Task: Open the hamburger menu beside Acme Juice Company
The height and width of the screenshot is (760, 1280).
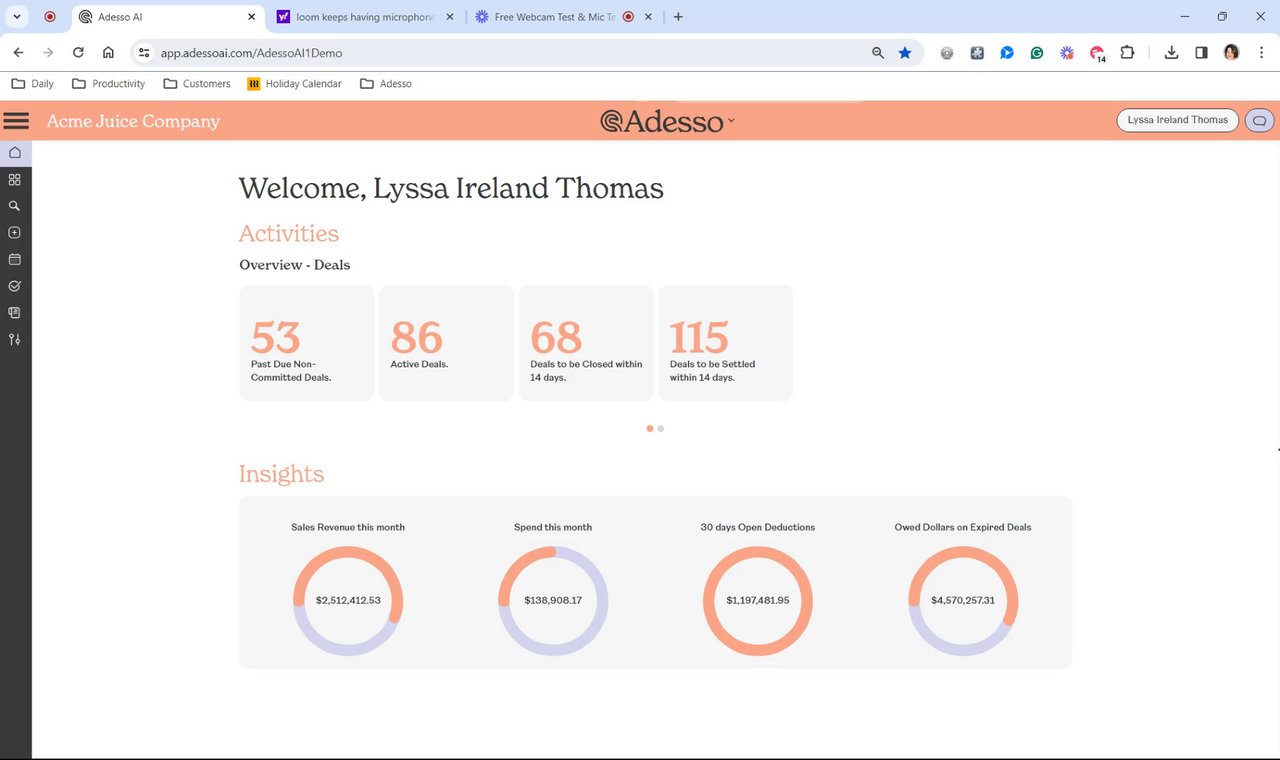Action: (x=16, y=121)
